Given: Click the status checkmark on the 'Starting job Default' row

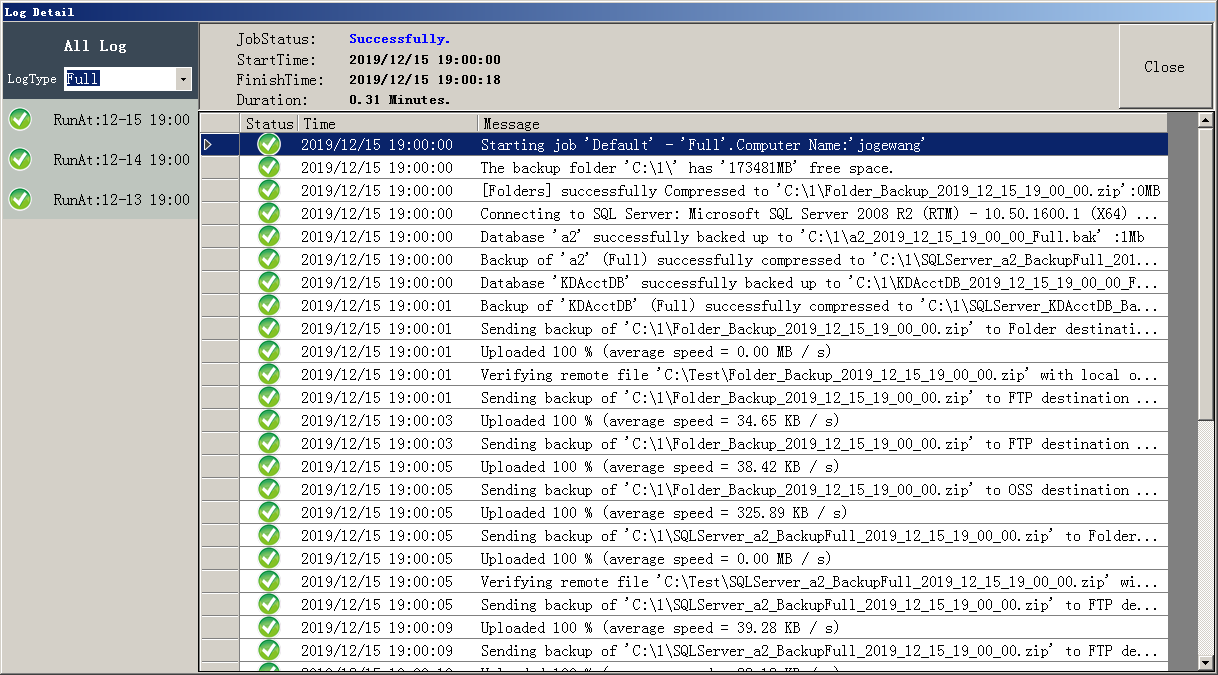Looking at the screenshot, I should click(x=268, y=144).
